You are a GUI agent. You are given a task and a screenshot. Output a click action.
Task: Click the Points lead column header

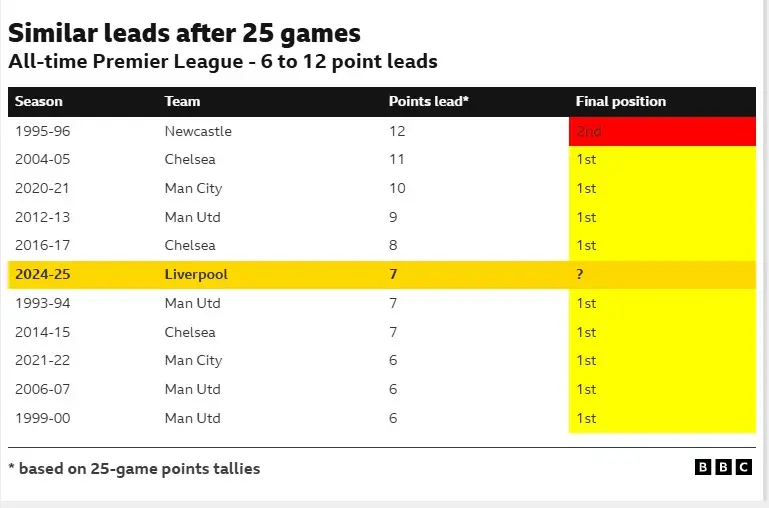429,101
